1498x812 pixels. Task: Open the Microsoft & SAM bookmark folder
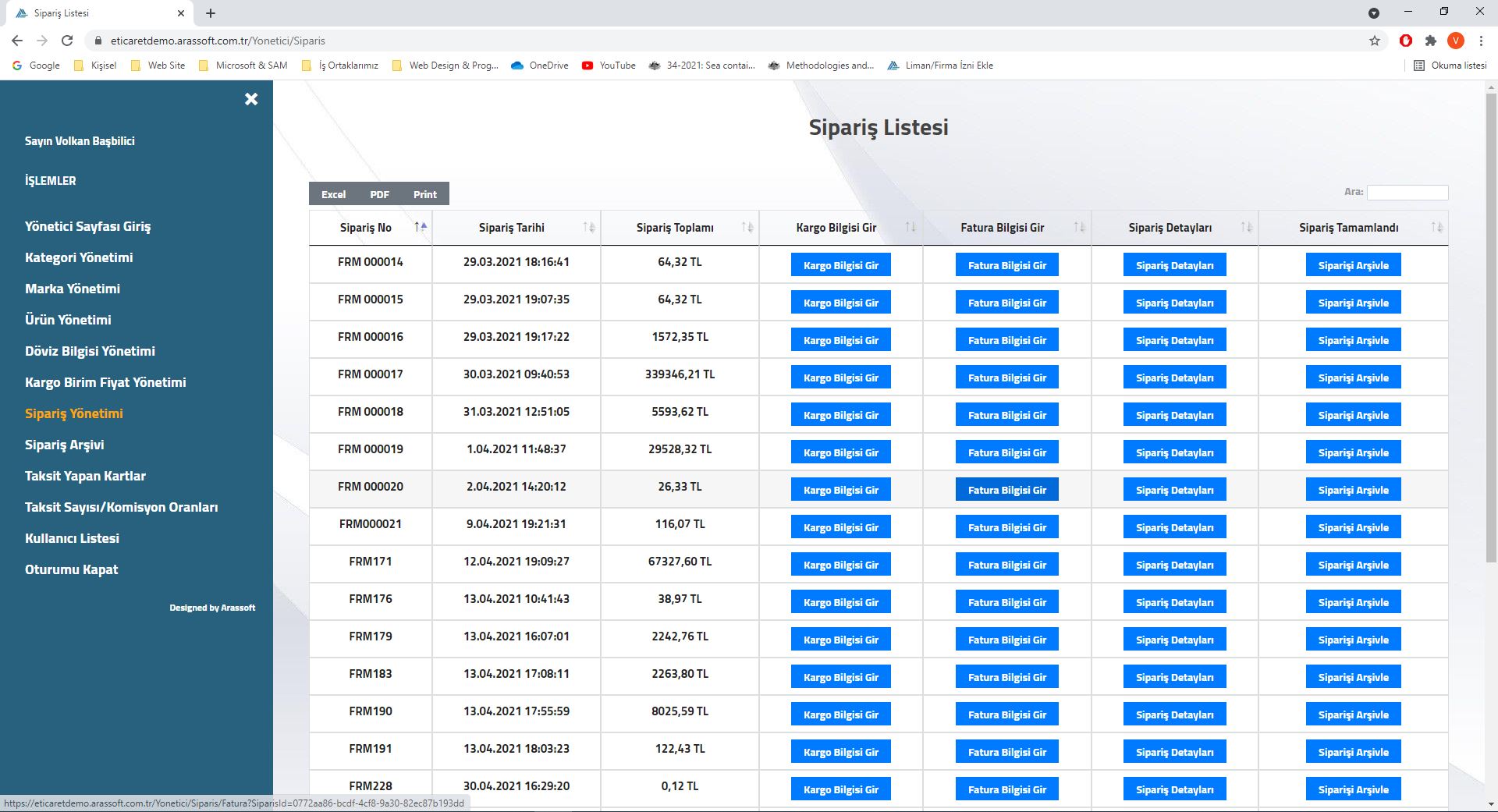point(243,66)
